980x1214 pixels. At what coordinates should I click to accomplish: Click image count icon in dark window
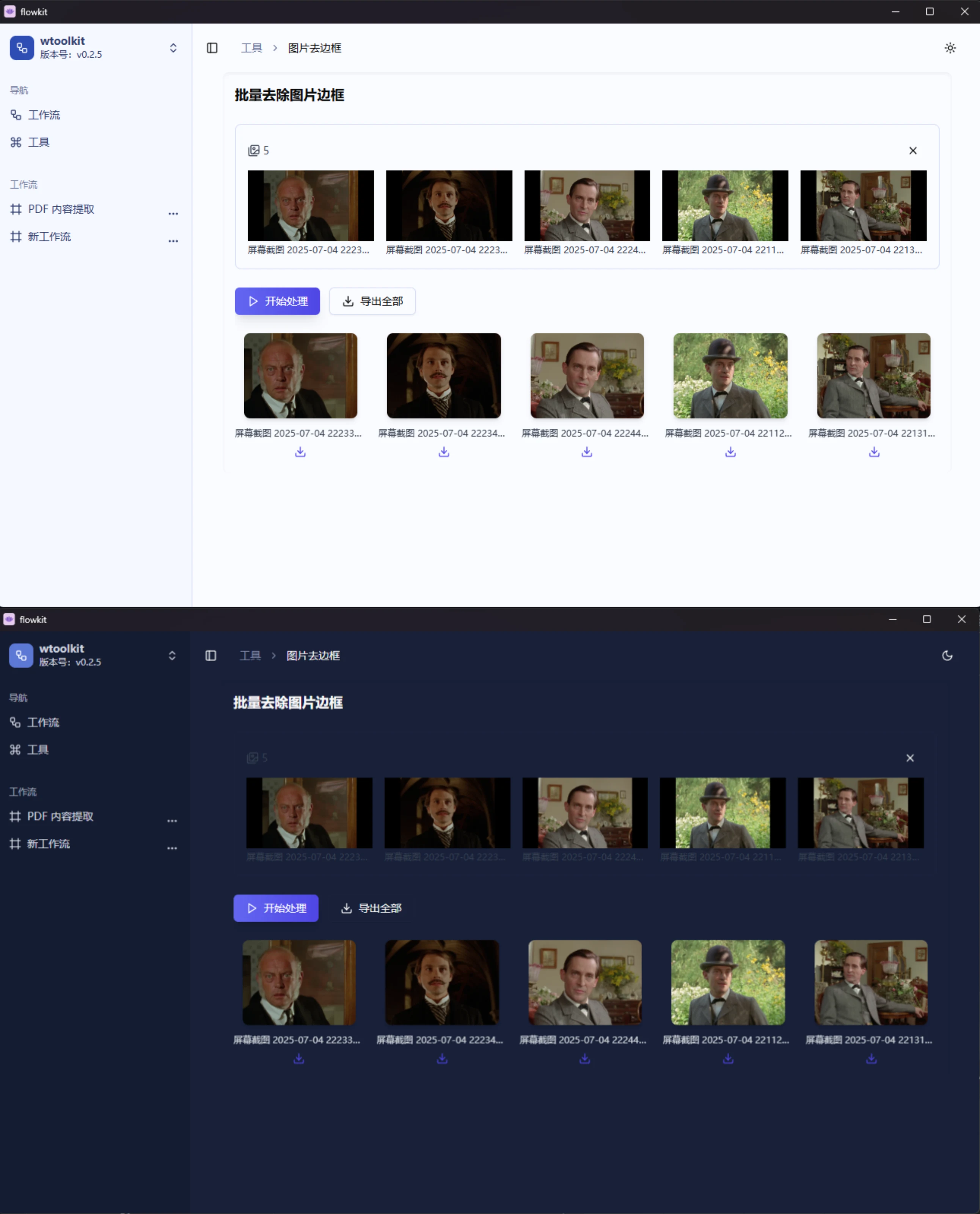click(x=252, y=758)
